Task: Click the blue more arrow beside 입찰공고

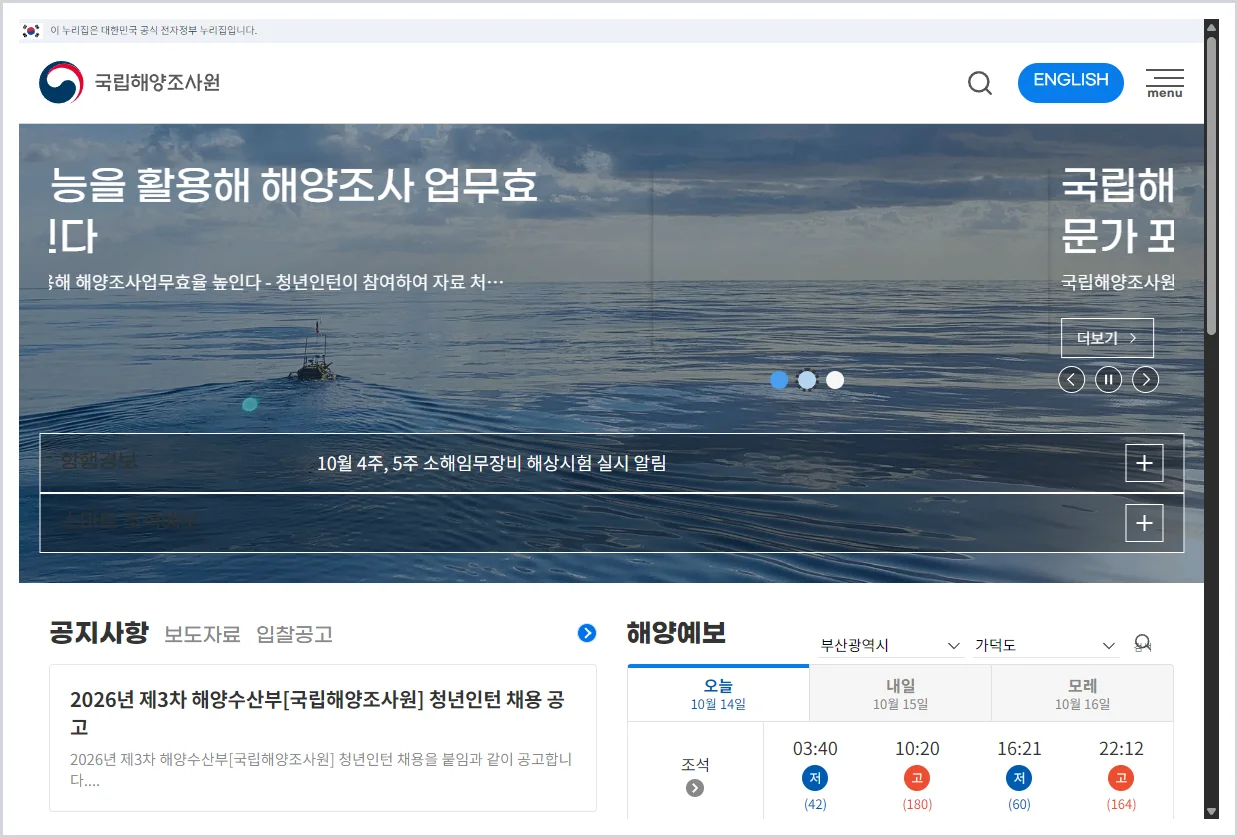Action: pyautogui.click(x=587, y=633)
